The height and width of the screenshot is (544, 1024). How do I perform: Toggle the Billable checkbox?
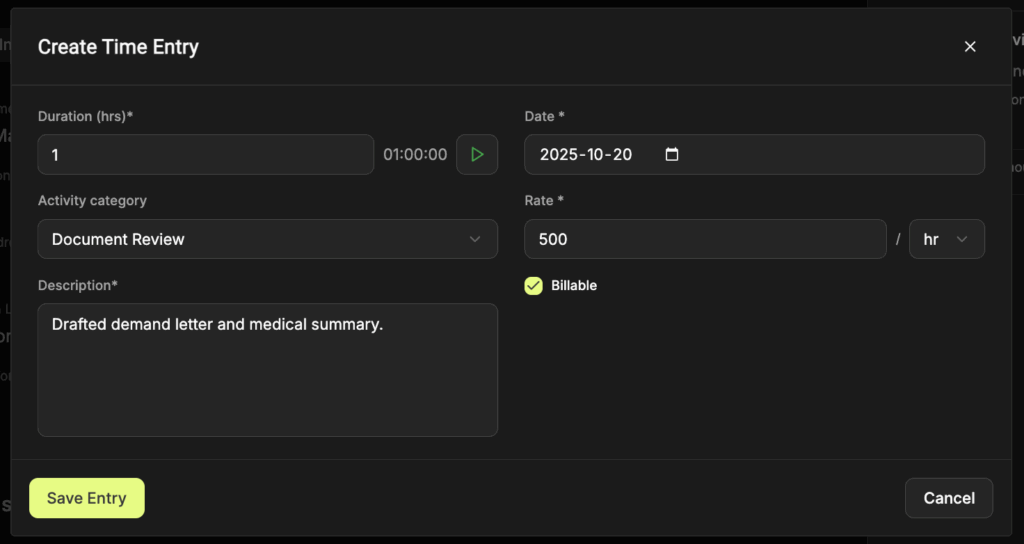coord(534,286)
